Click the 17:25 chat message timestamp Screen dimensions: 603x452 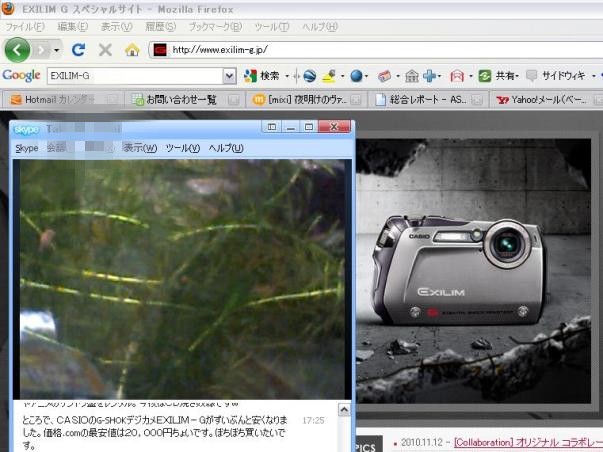click(x=313, y=420)
